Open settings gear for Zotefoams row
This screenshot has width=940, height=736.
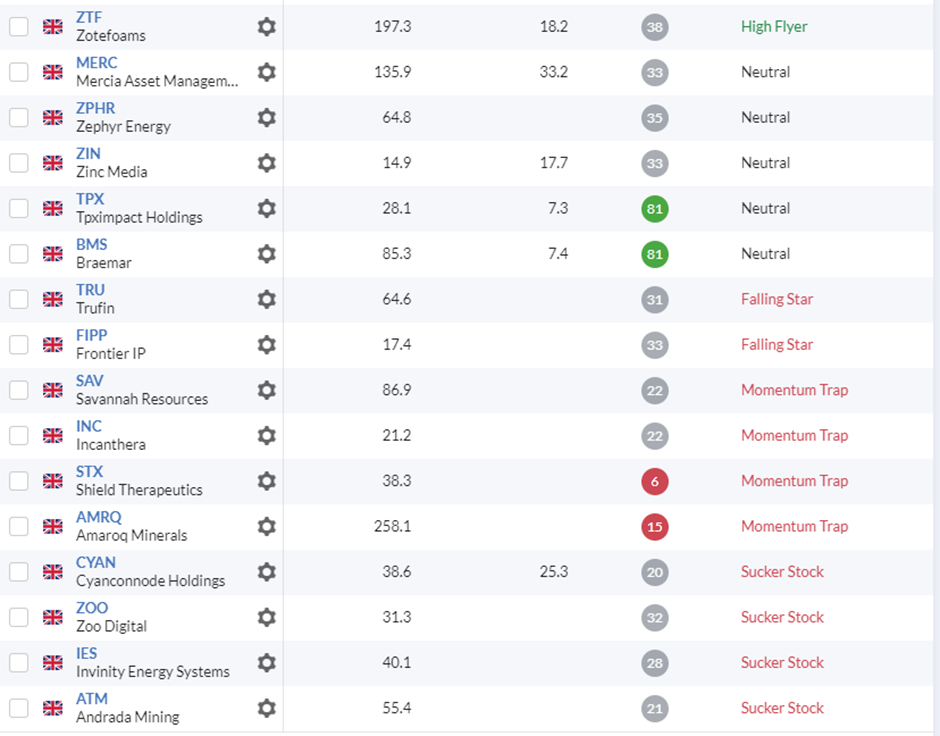pos(267,26)
